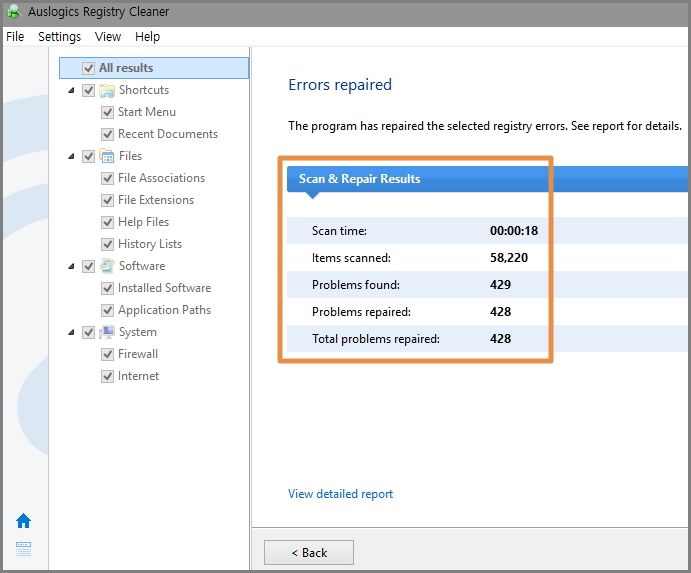Click the Files category icon
This screenshot has width=691, height=573.
coord(107,156)
